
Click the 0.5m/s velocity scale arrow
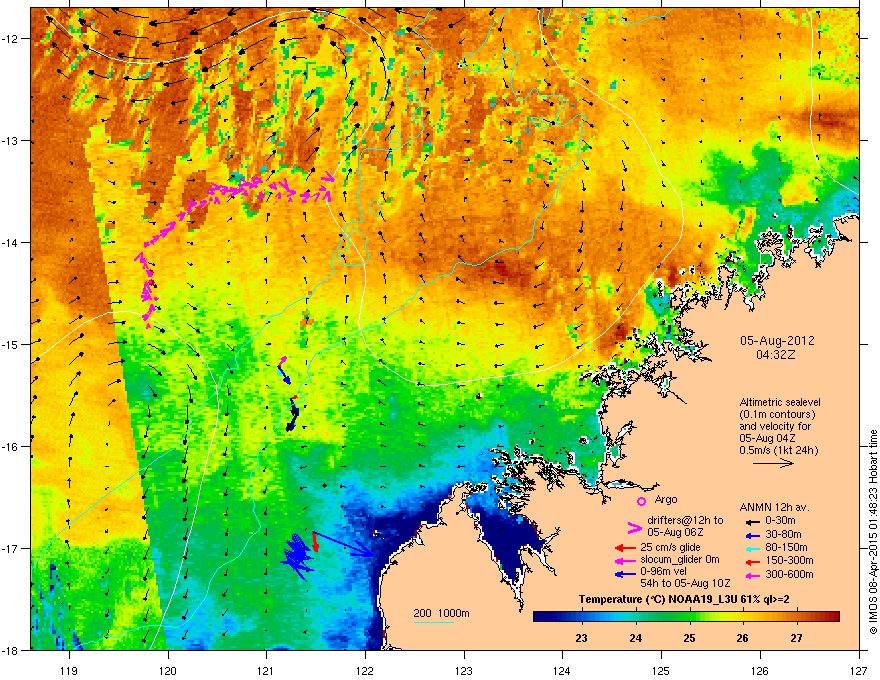click(x=773, y=463)
